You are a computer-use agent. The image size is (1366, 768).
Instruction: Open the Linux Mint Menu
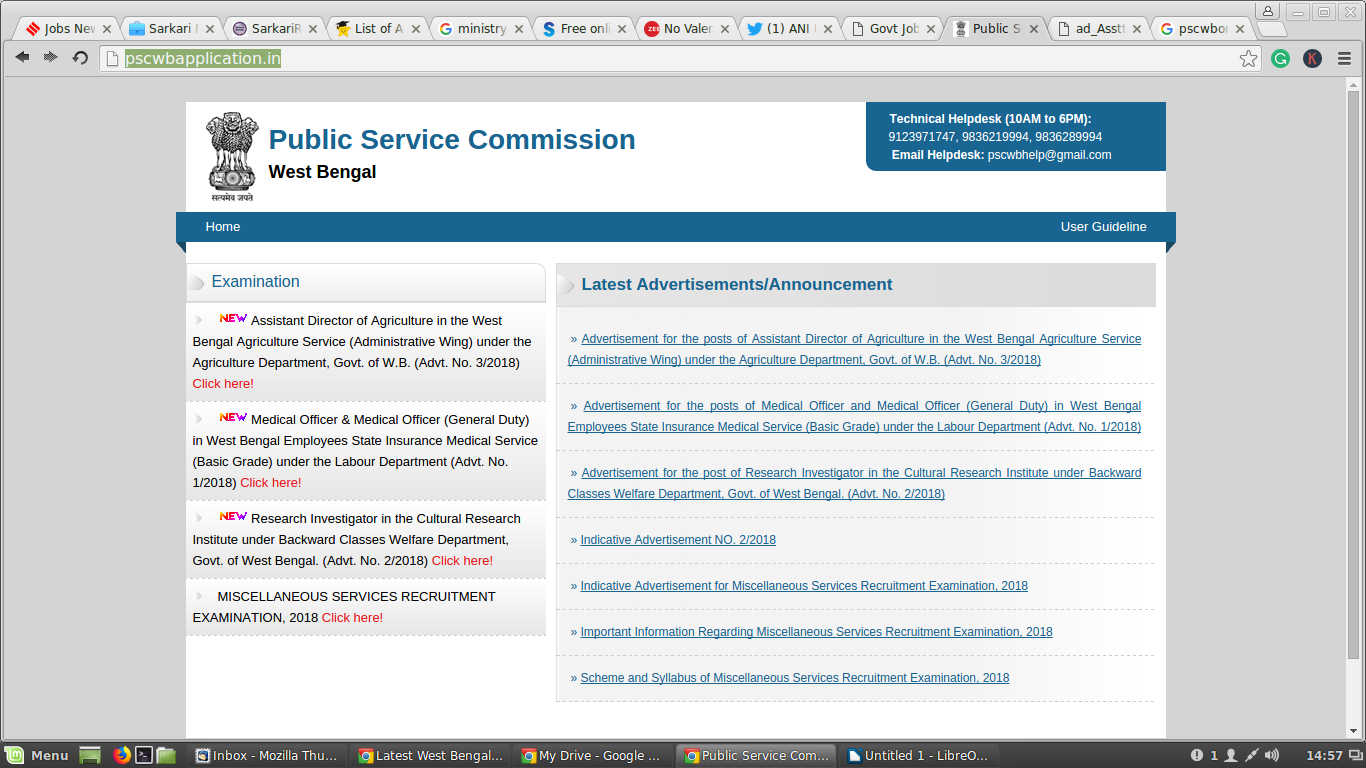click(x=38, y=755)
